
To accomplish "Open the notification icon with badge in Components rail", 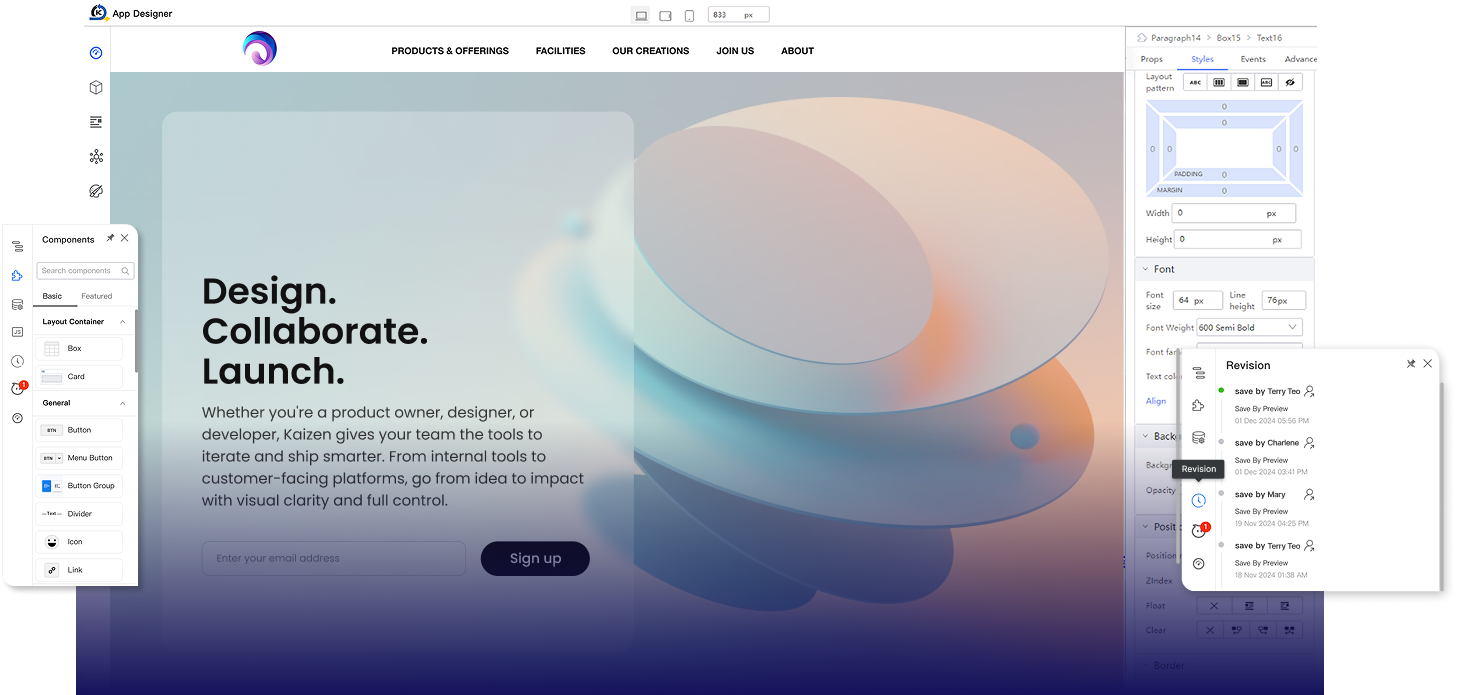I will (18, 389).
